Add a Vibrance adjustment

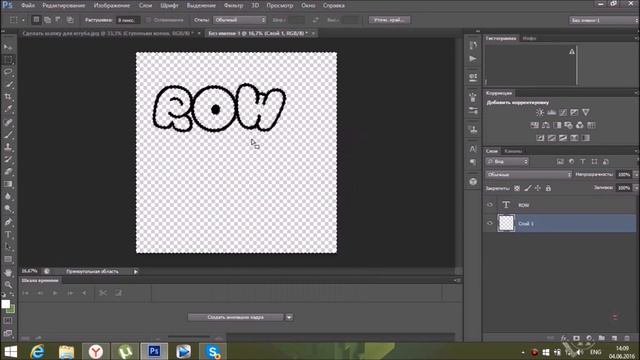(586, 112)
